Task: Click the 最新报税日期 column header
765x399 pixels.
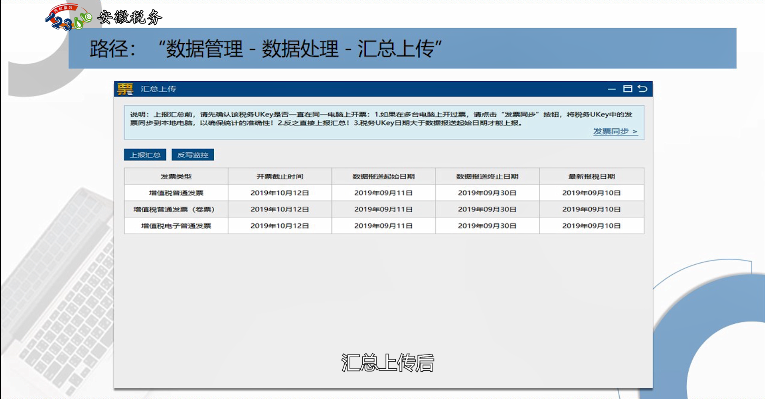Action: (x=591, y=177)
